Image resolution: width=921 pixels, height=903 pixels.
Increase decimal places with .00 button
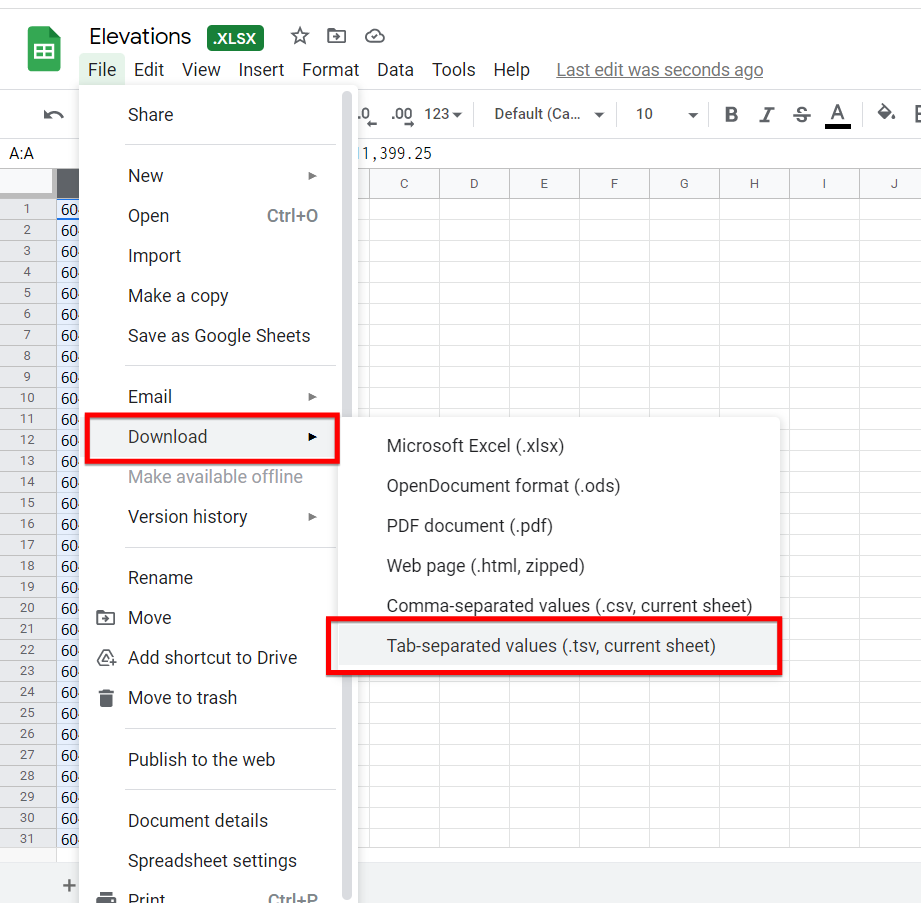[x=402, y=115]
